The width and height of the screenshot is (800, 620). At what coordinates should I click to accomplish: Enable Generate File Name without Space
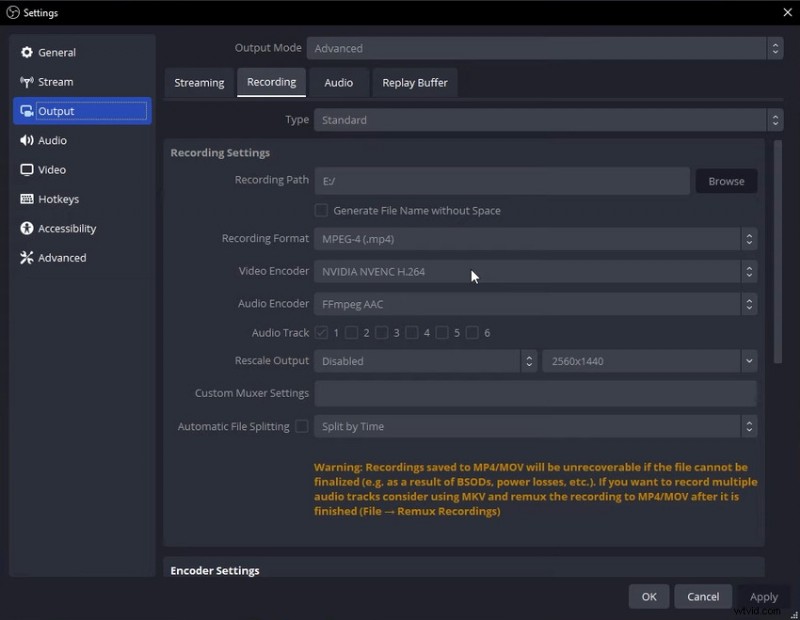[321, 210]
